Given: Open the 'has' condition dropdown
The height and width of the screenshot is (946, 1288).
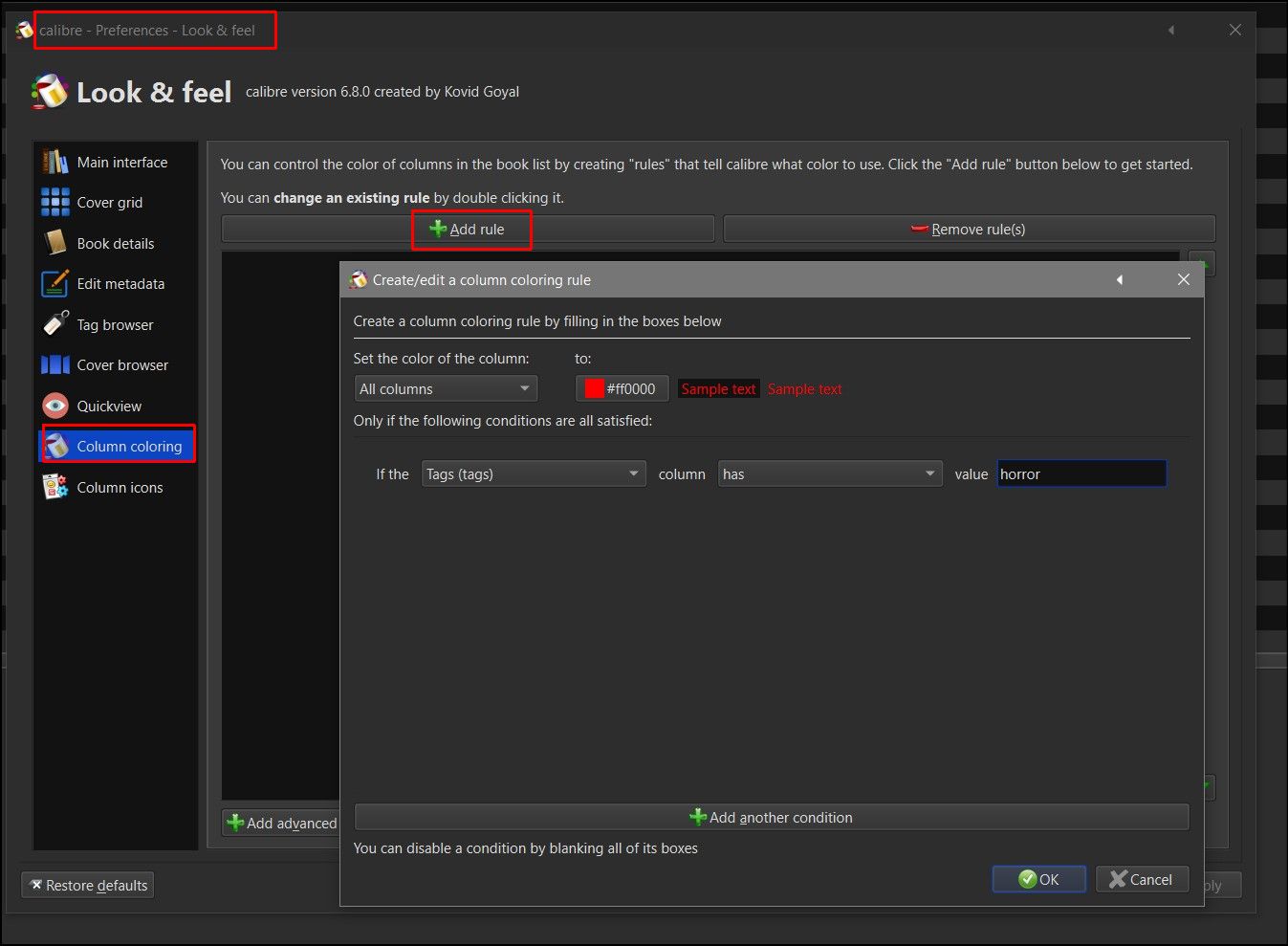Looking at the screenshot, I should pyautogui.click(x=830, y=473).
